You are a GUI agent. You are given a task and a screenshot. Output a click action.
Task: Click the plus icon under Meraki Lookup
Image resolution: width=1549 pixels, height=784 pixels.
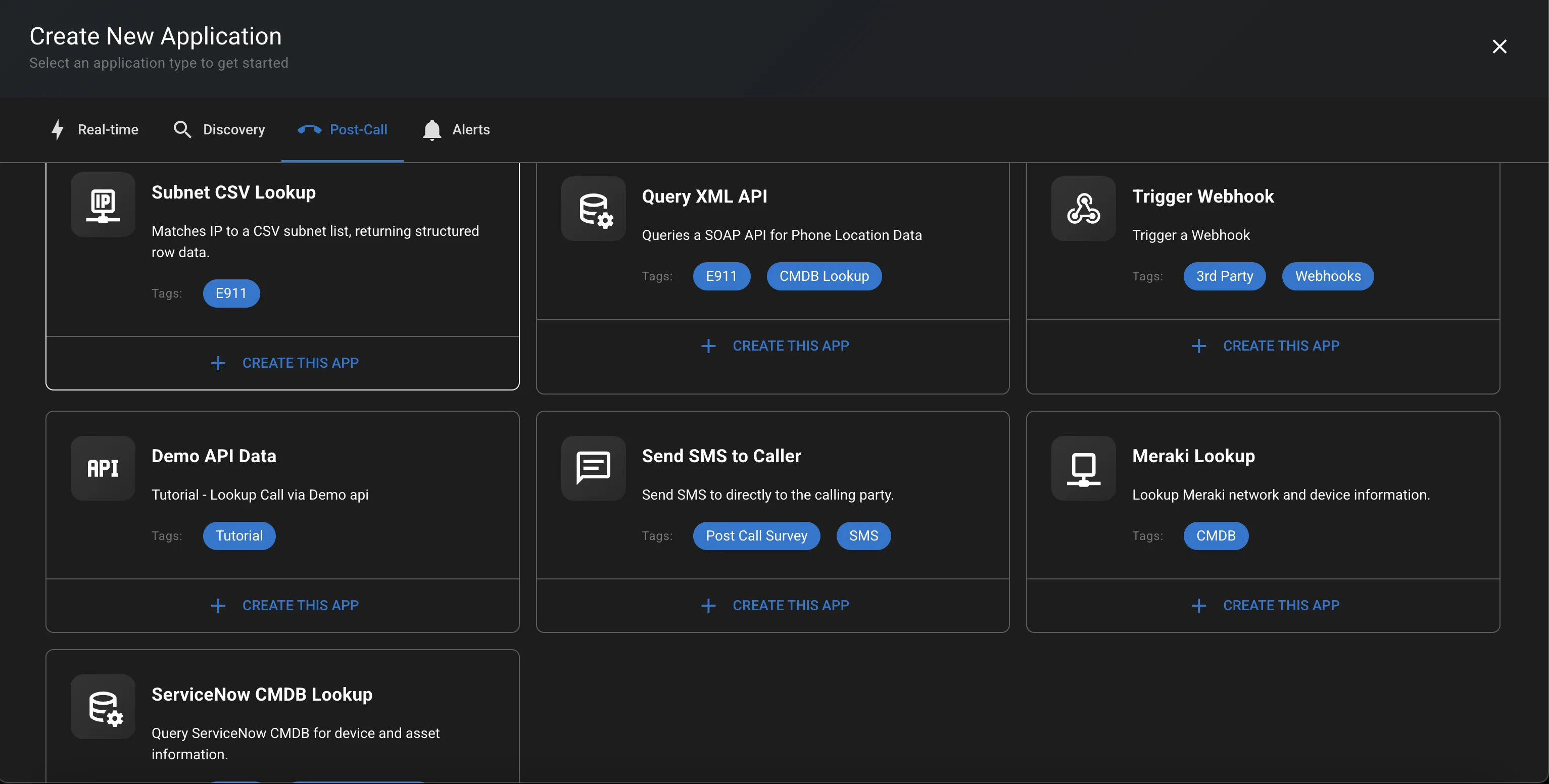coord(1199,606)
